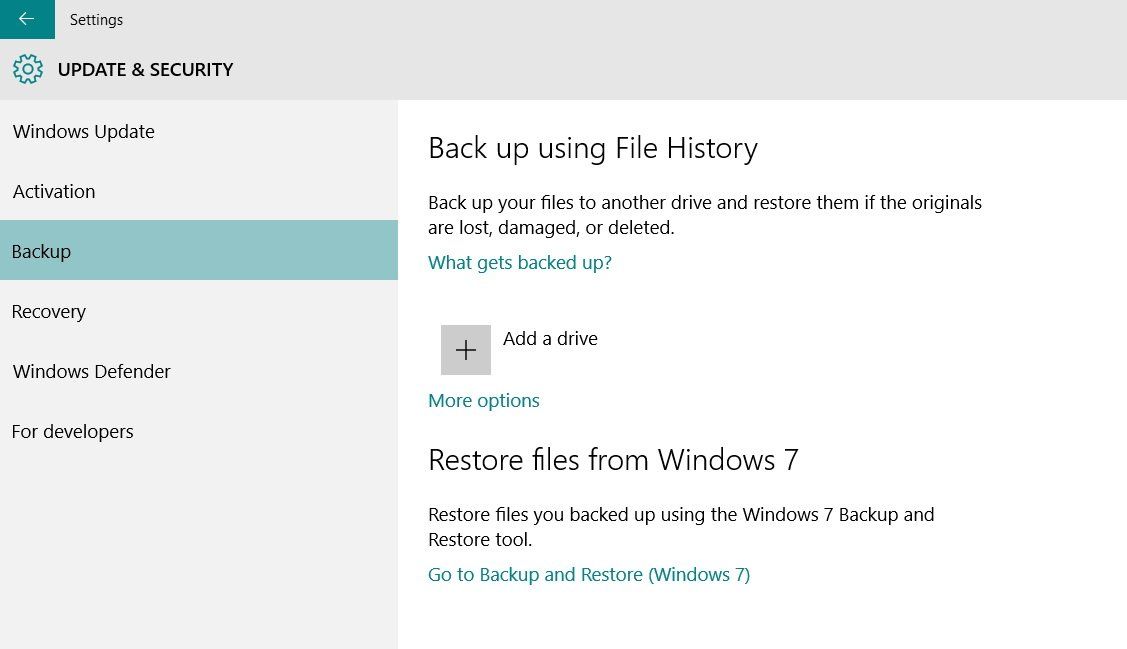Open the Activation section
1127x649 pixels.
(198, 191)
